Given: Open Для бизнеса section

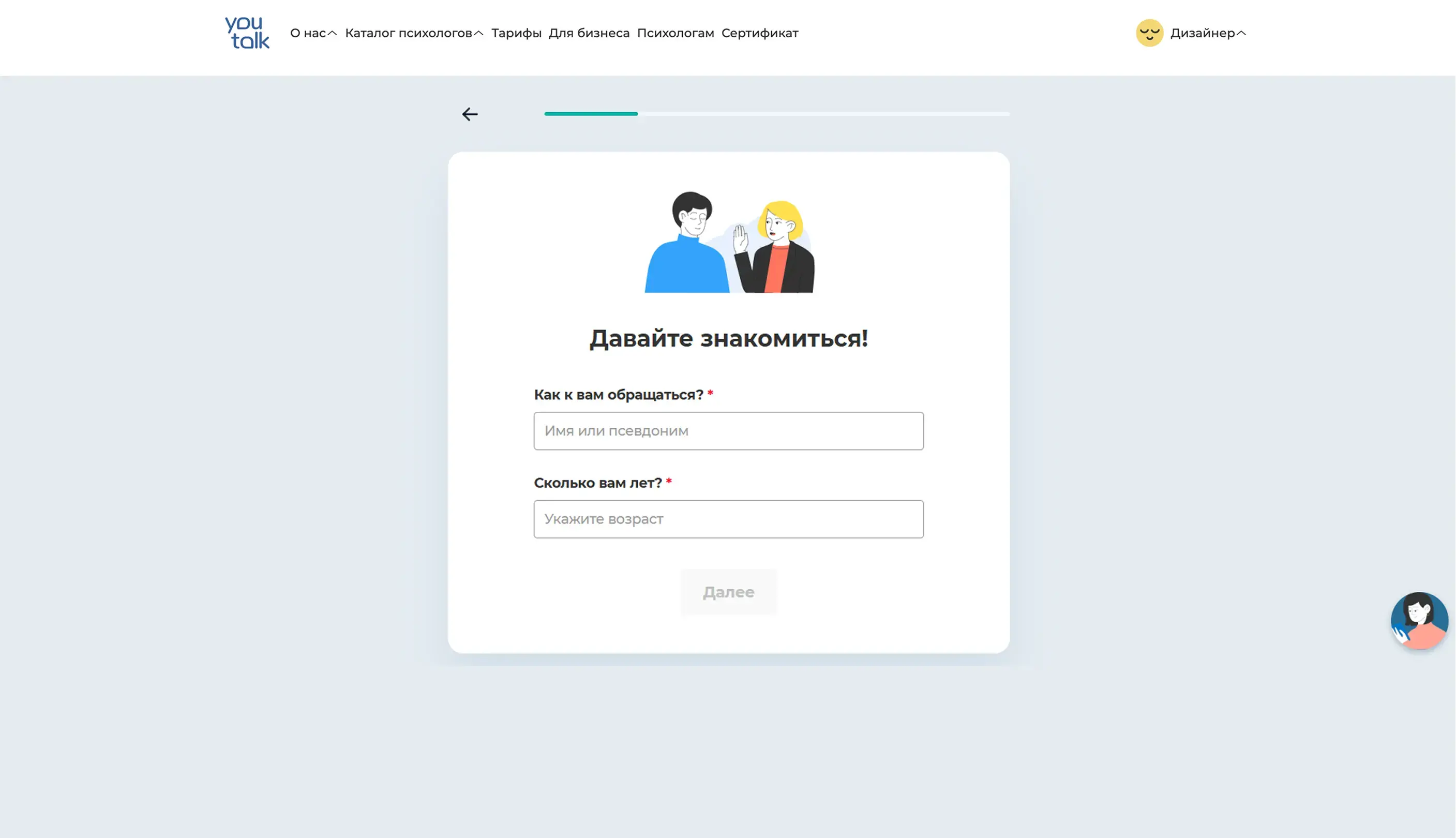Looking at the screenshot, I should coord(589,34).
